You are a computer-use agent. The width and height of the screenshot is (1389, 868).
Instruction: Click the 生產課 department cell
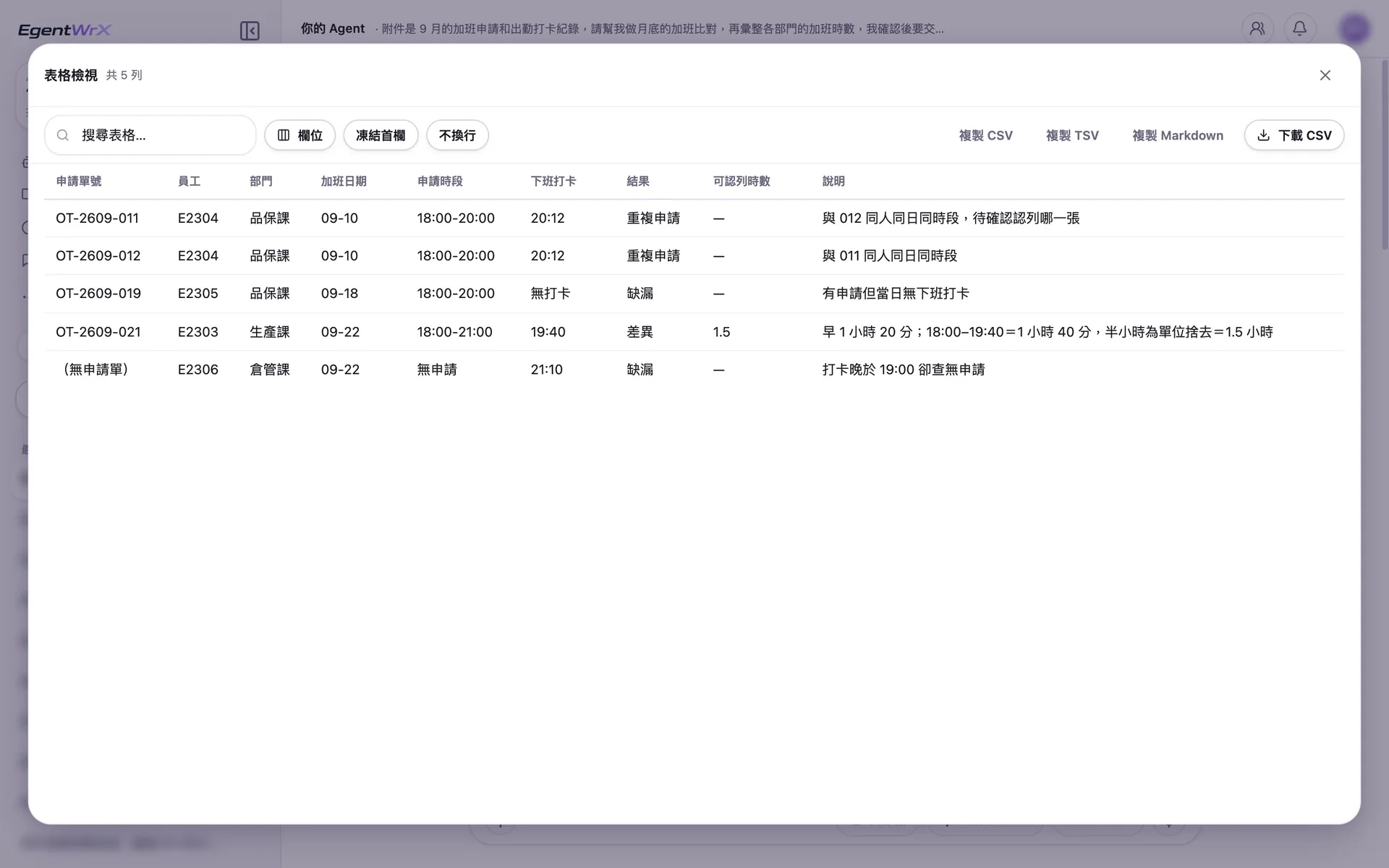tap(270, 332)
